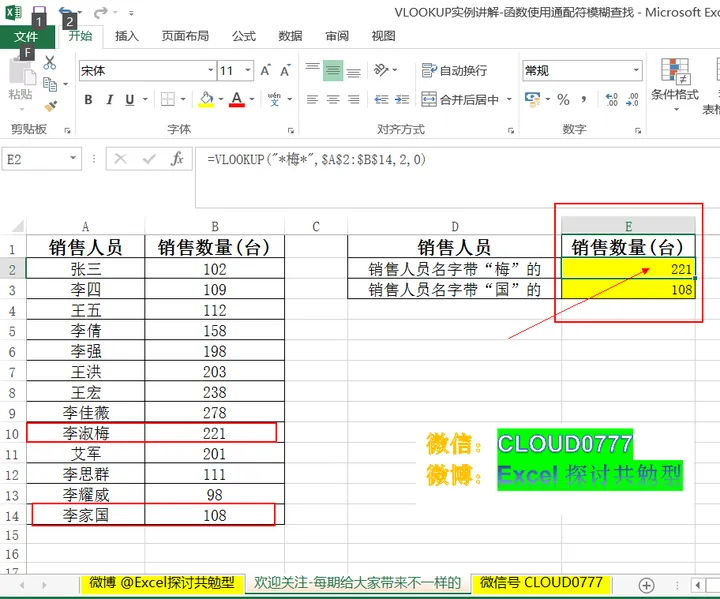Open font color red swatch
720x599 pixels.
click(x=236, y=100)
